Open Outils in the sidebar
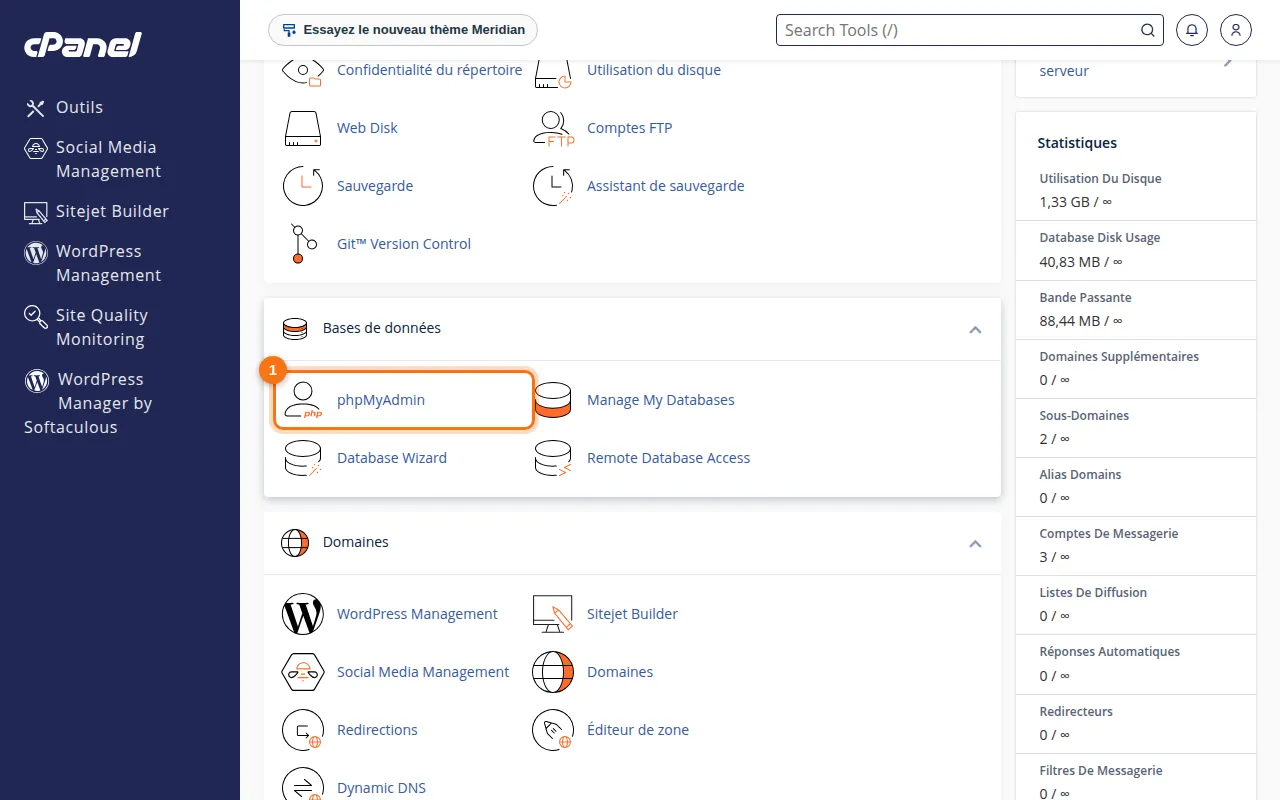The width and height of the screenshot is (1280, 800). click(64, 107)
